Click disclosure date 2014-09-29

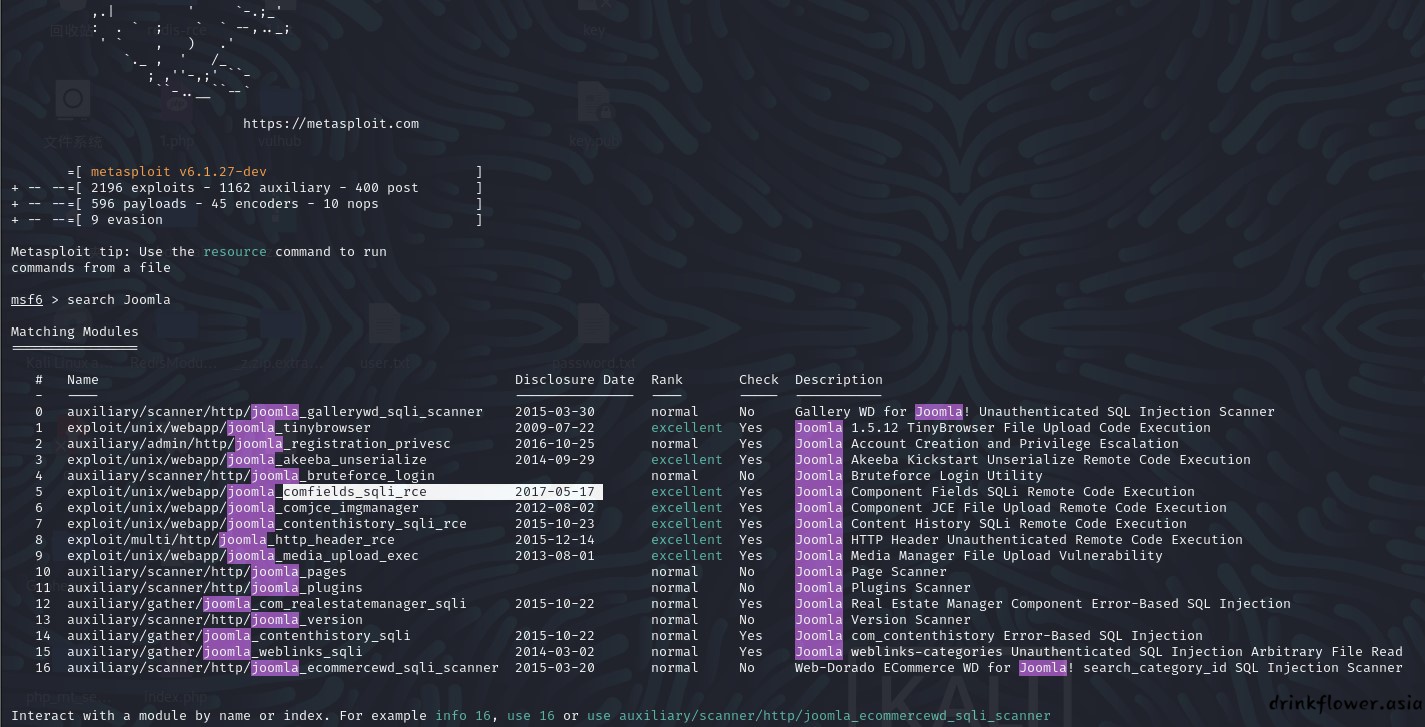click(555, 460)
